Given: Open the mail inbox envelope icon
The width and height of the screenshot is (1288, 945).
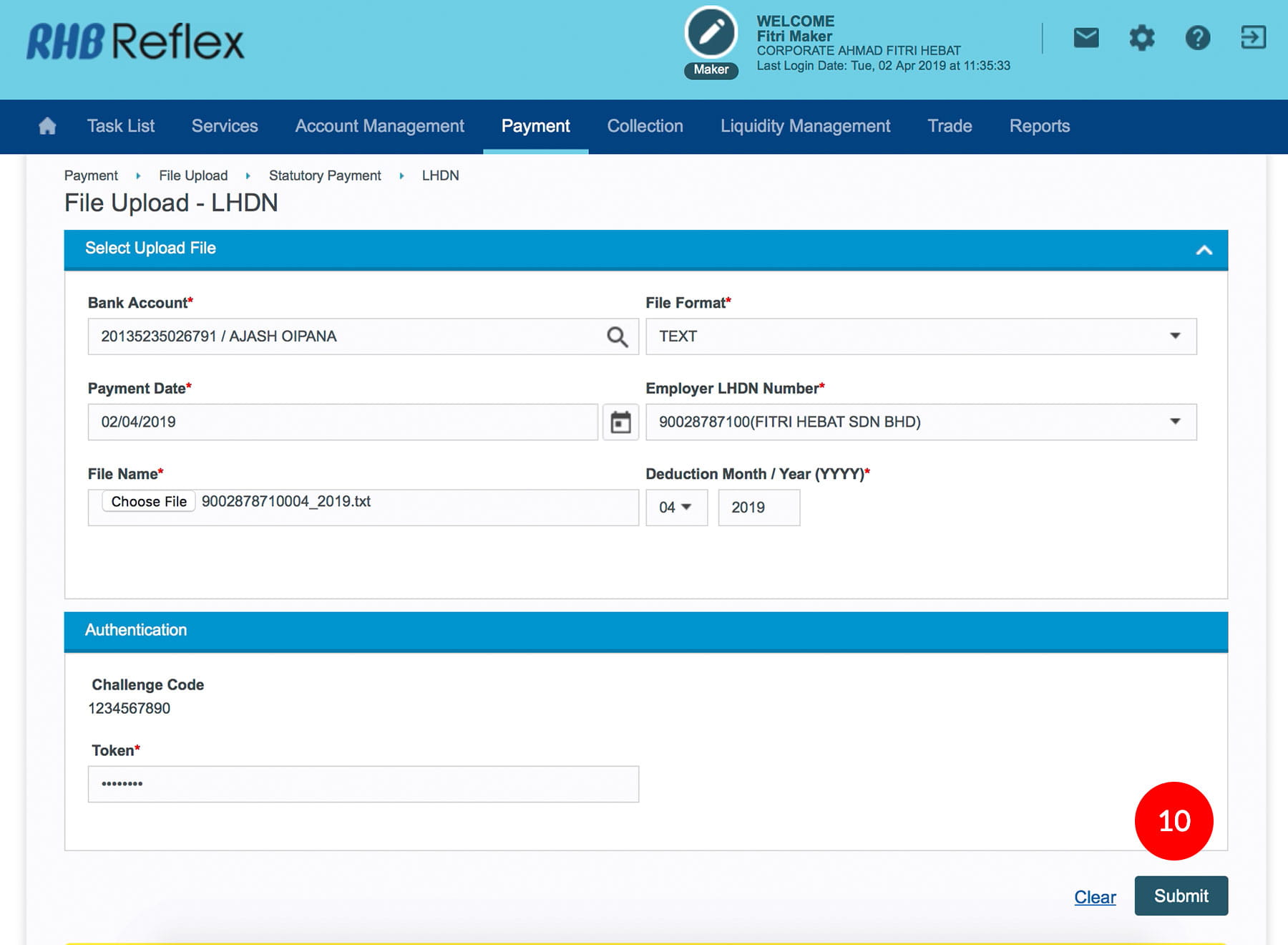Looking at the screenshot, I should coord(1085,37).
